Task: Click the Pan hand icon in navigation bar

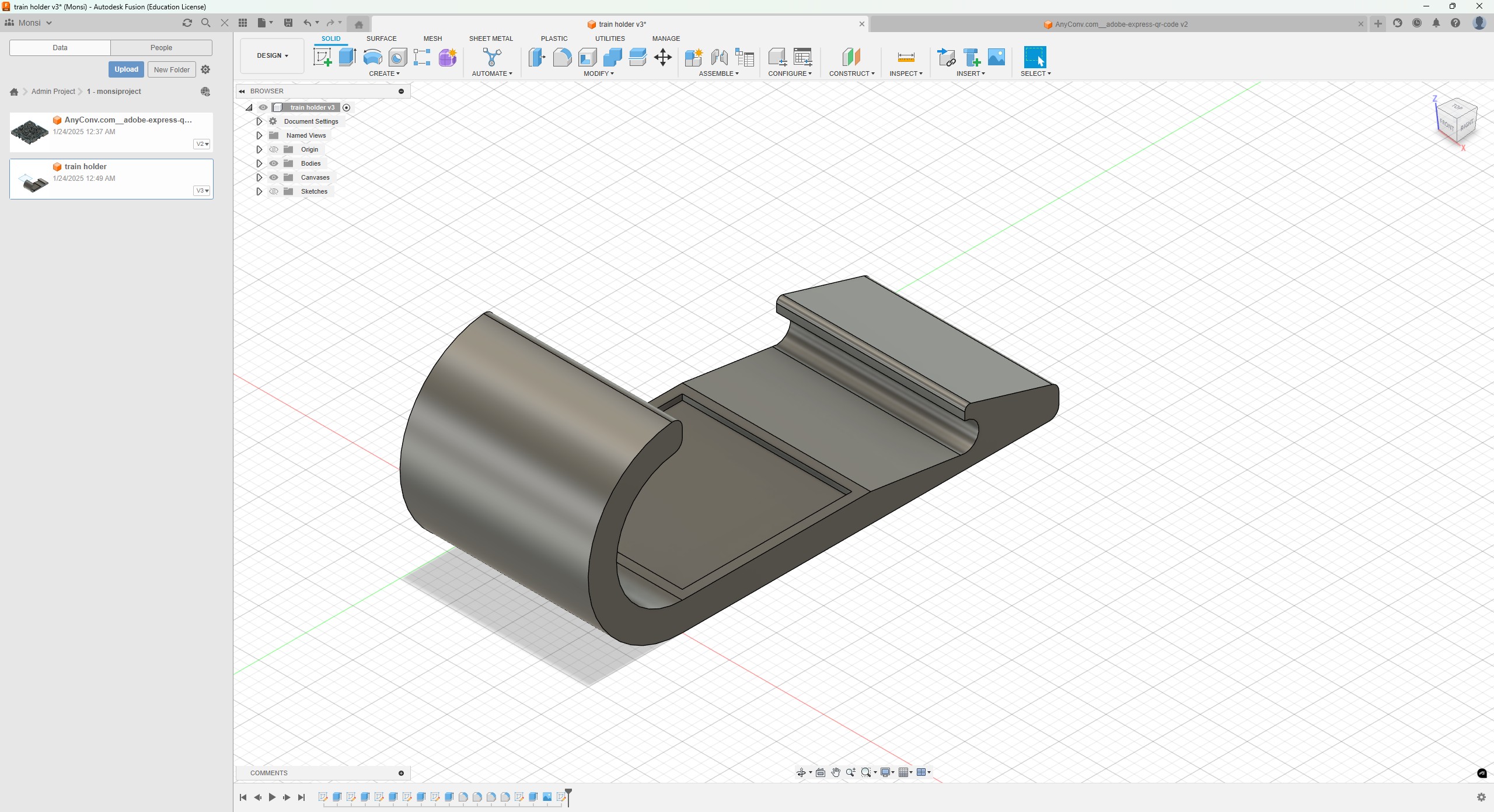Action: click(x=836, y=772)
